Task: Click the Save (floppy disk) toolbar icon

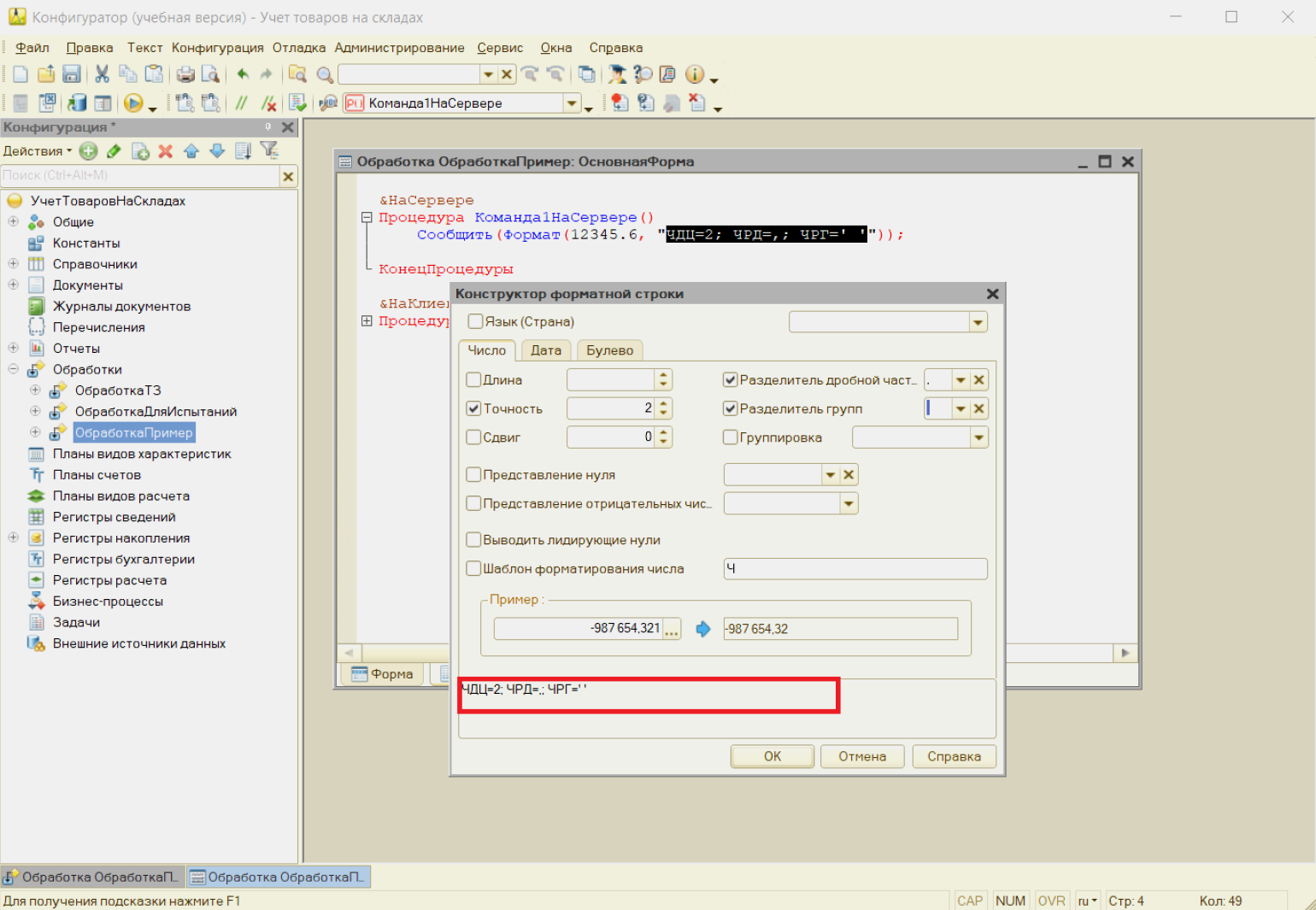Action: 72,74
